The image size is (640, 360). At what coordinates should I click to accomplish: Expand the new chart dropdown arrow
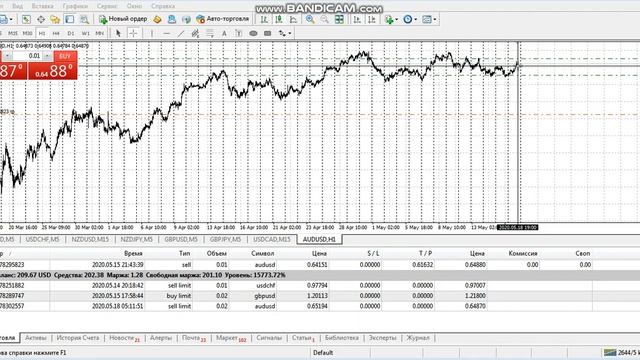tap(11, 19)
